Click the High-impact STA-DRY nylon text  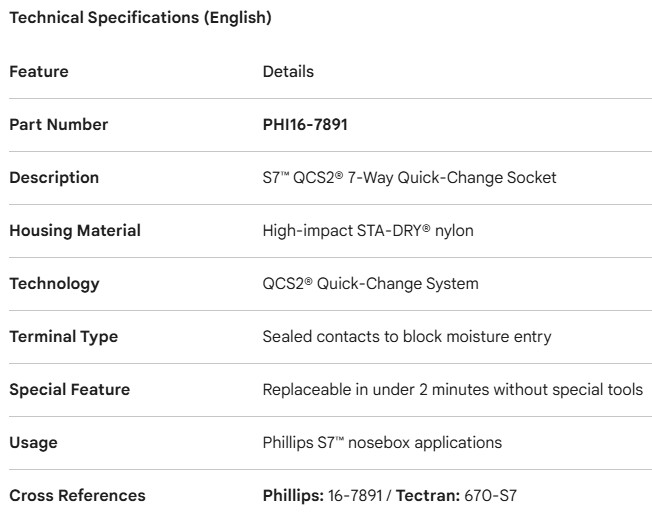pos(368,231)
